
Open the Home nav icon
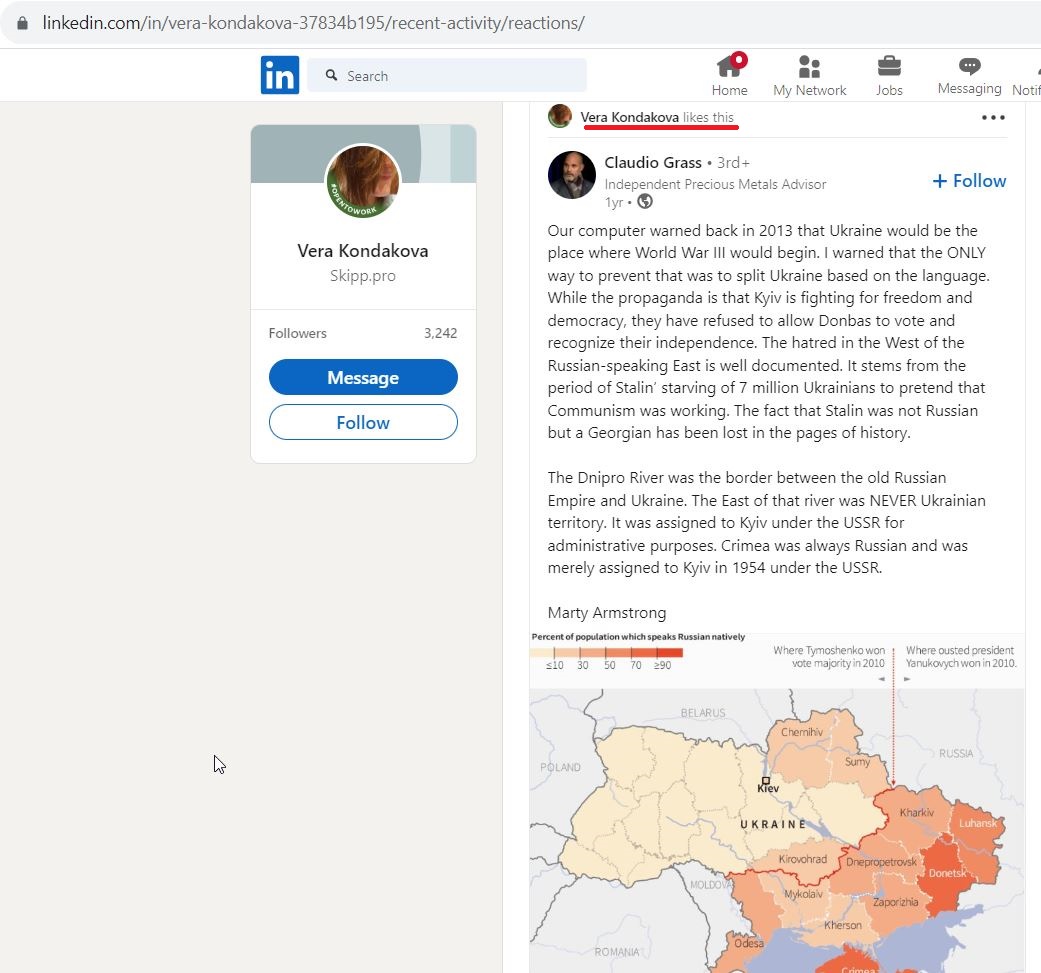click(x=728, y=66)
